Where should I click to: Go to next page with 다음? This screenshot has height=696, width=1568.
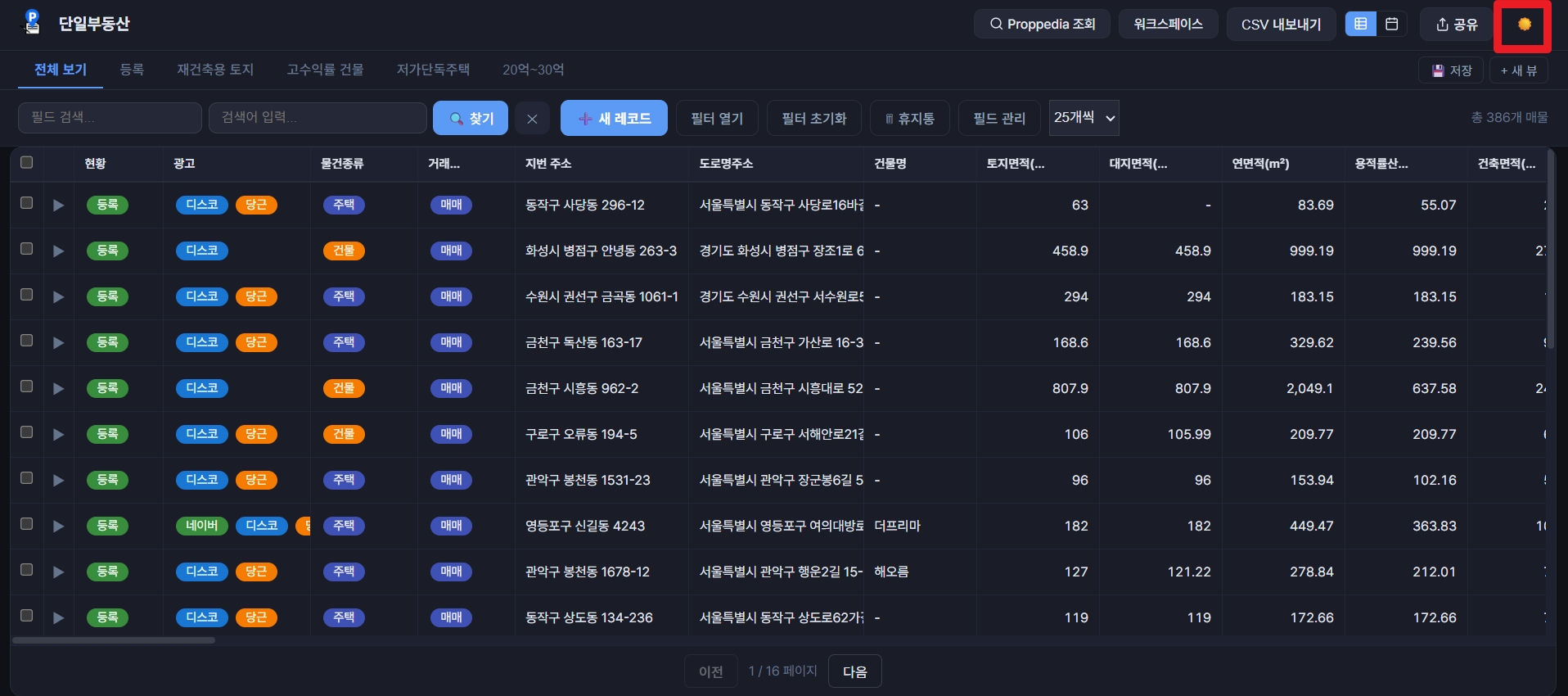[x=854, y=671]
